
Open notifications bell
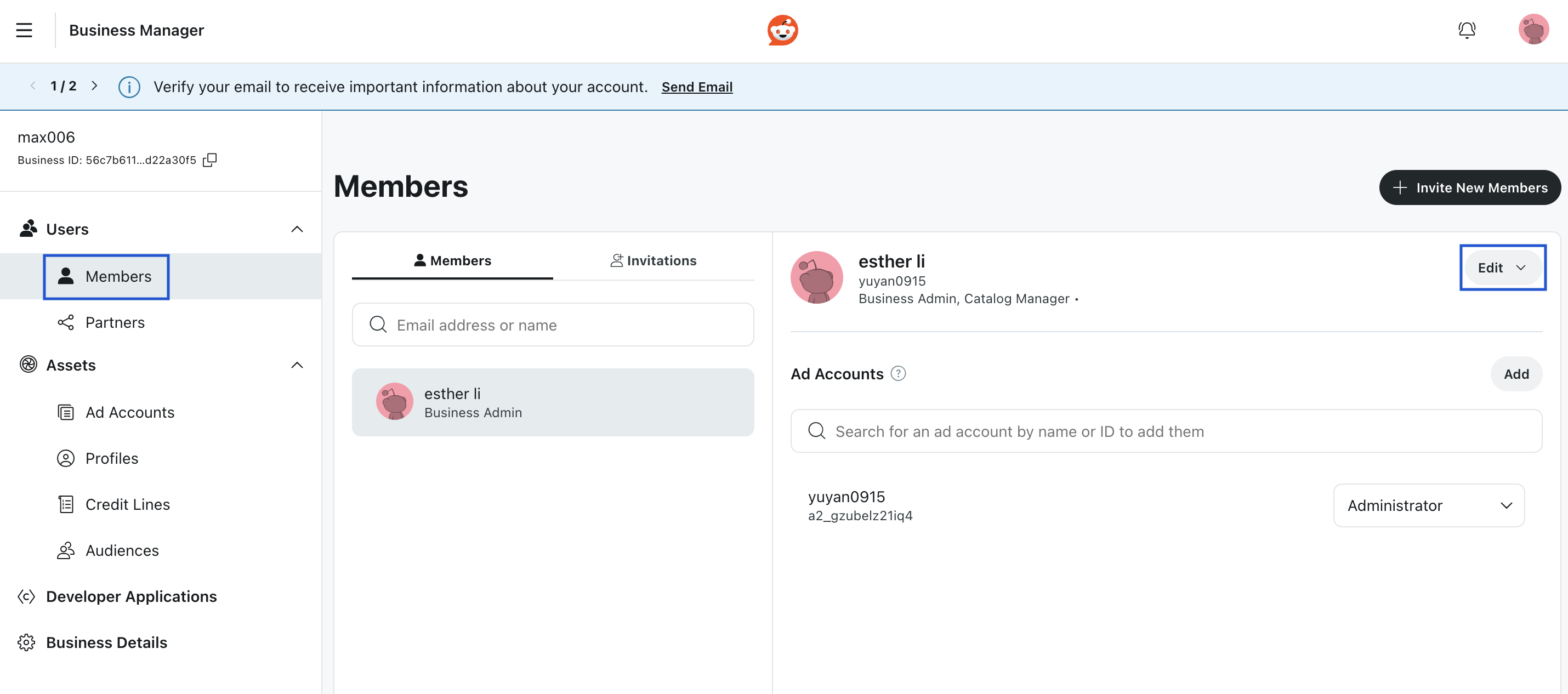click(1467, 30)
